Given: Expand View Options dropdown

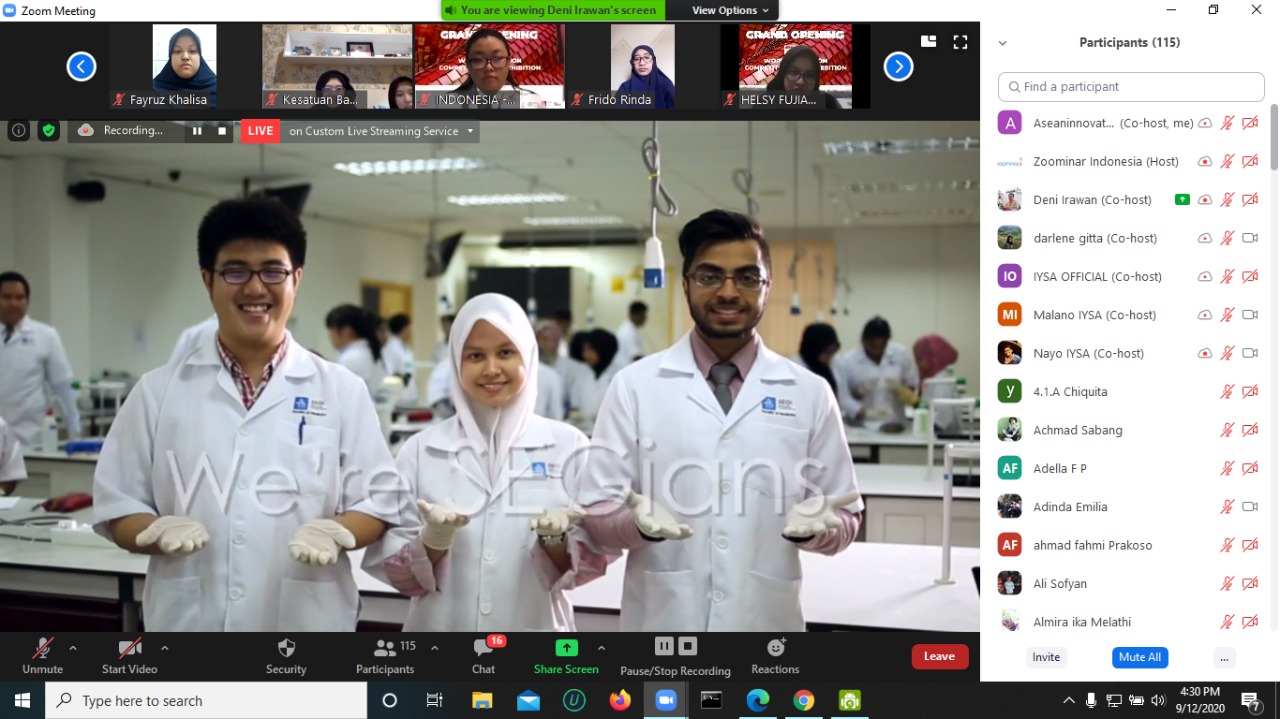Looking at the screenshot, I should tap(731, 10).
